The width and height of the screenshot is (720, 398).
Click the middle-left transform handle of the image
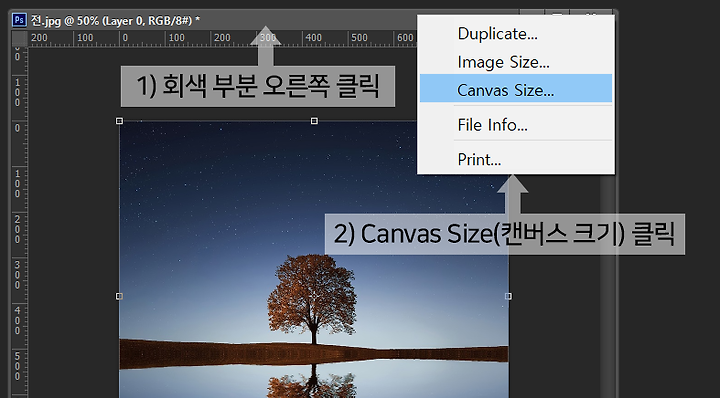[x=119, y=296]
